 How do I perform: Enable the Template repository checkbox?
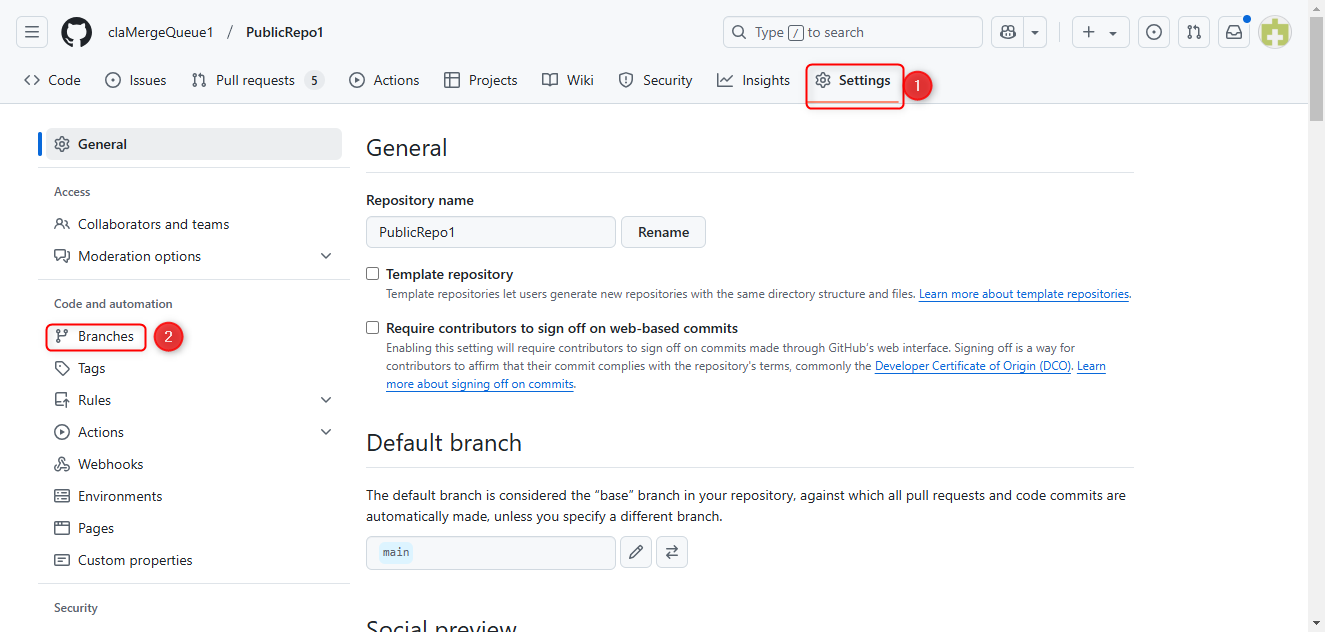point(373,274)
